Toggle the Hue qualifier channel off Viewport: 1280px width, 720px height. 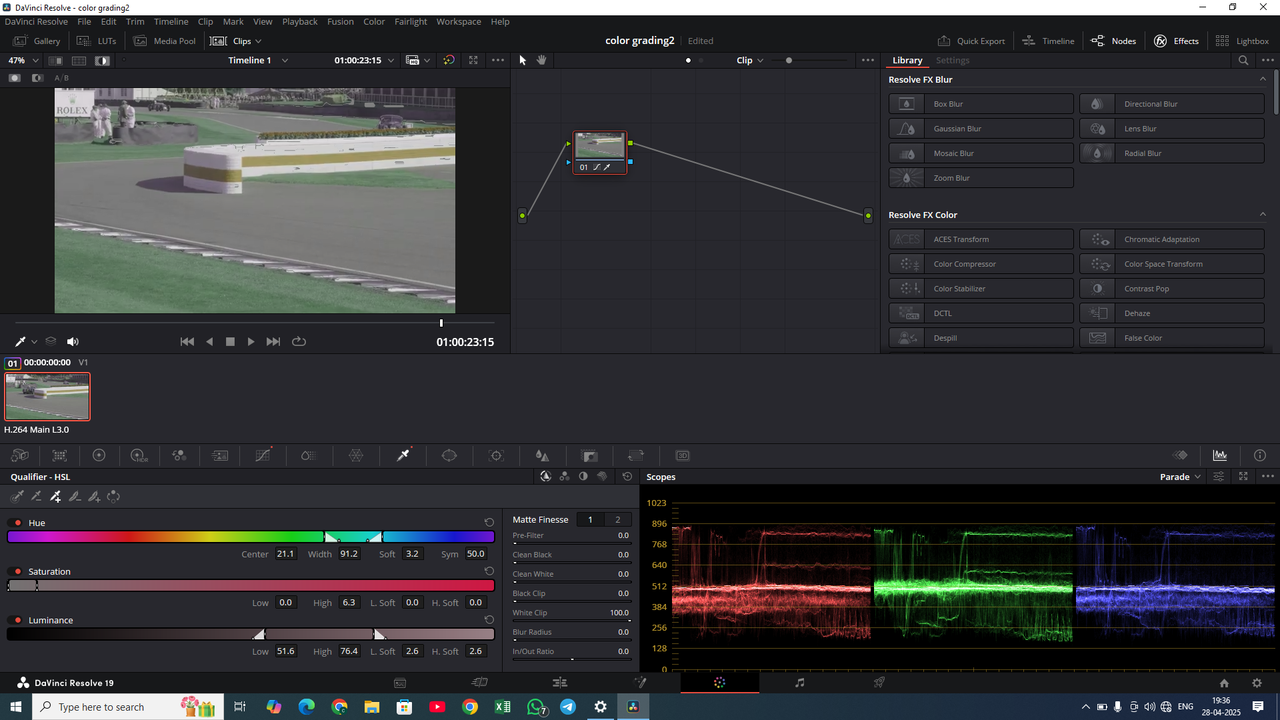pyautogui.click(x=17, y=522)
